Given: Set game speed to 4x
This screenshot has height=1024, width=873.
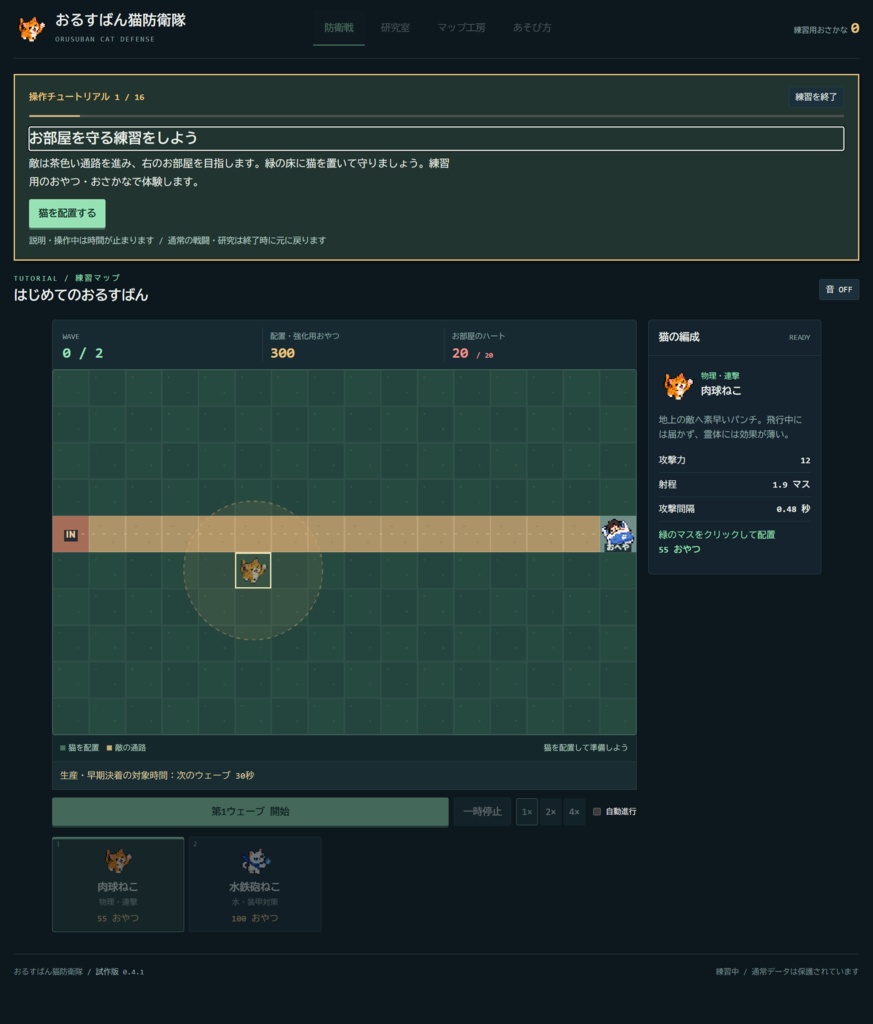Looking at the screenshot, I should pyautogui.click(x=574, y=812).
